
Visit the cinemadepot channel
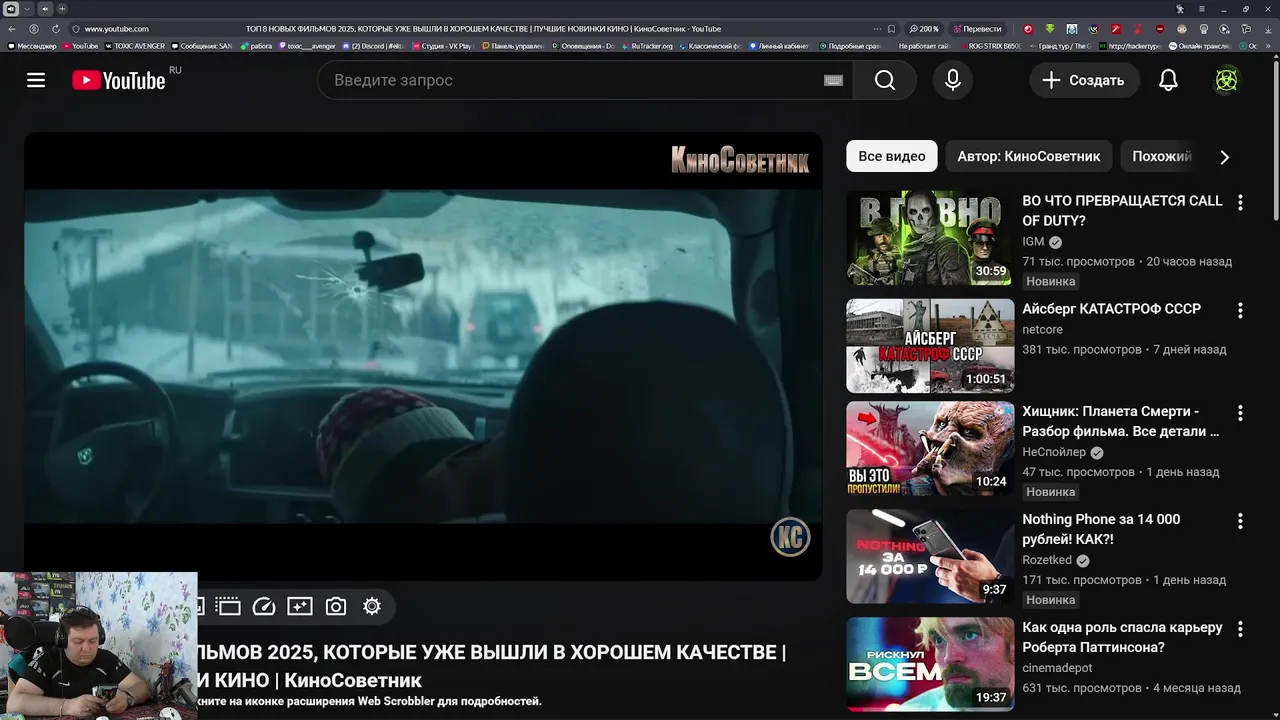click(x=1057, y=668)
